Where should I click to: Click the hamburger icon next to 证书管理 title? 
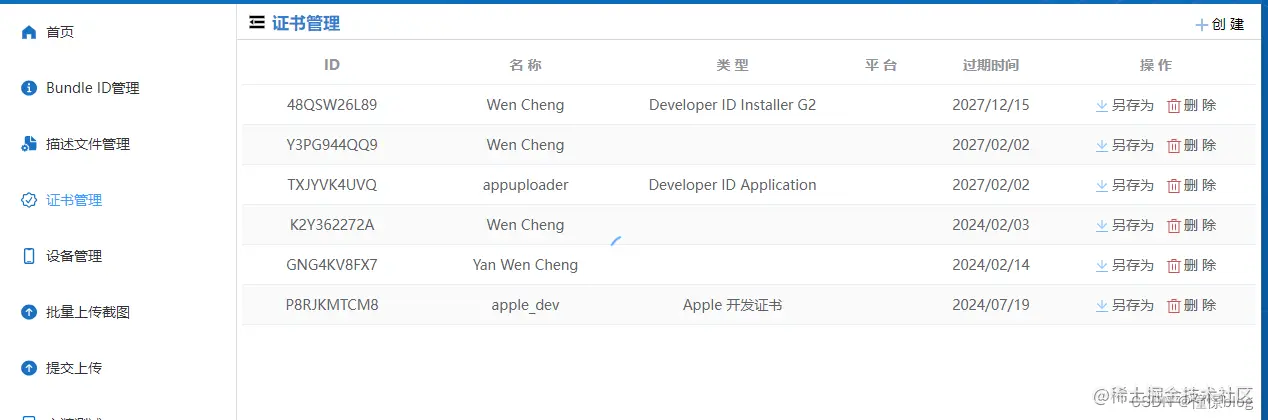coord(257,22)
